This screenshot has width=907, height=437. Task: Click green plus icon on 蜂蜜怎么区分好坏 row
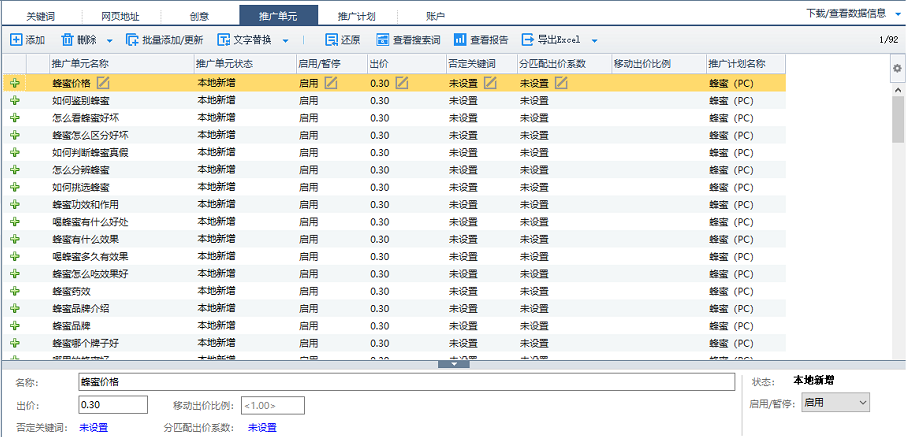point(15,135)
